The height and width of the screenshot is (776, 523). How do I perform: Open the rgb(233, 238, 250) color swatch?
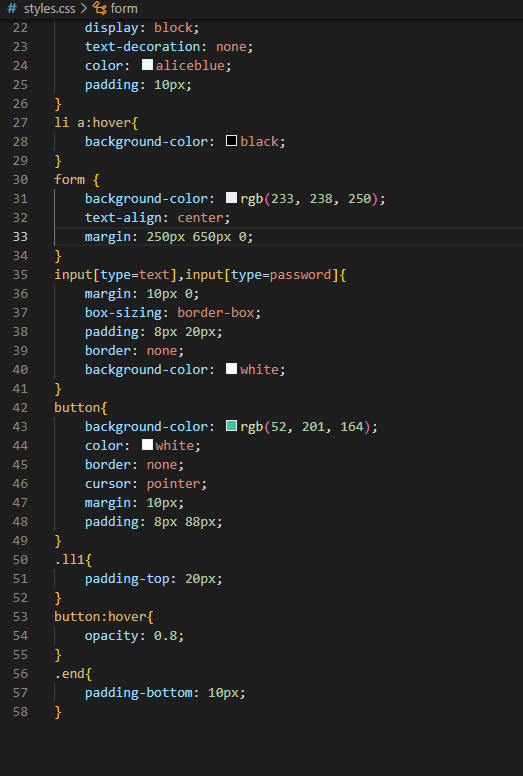click(232, 198)
